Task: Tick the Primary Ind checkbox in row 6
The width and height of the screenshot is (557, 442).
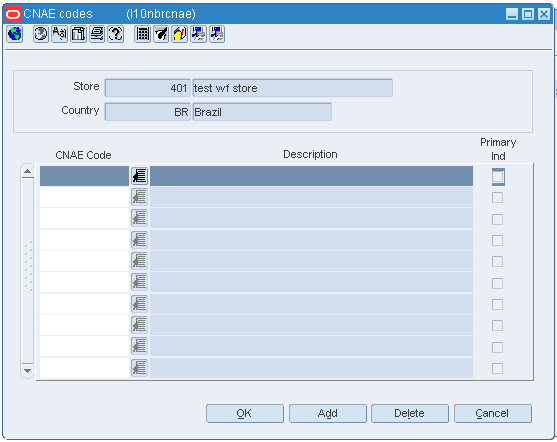Action: (x=497, y=283)
